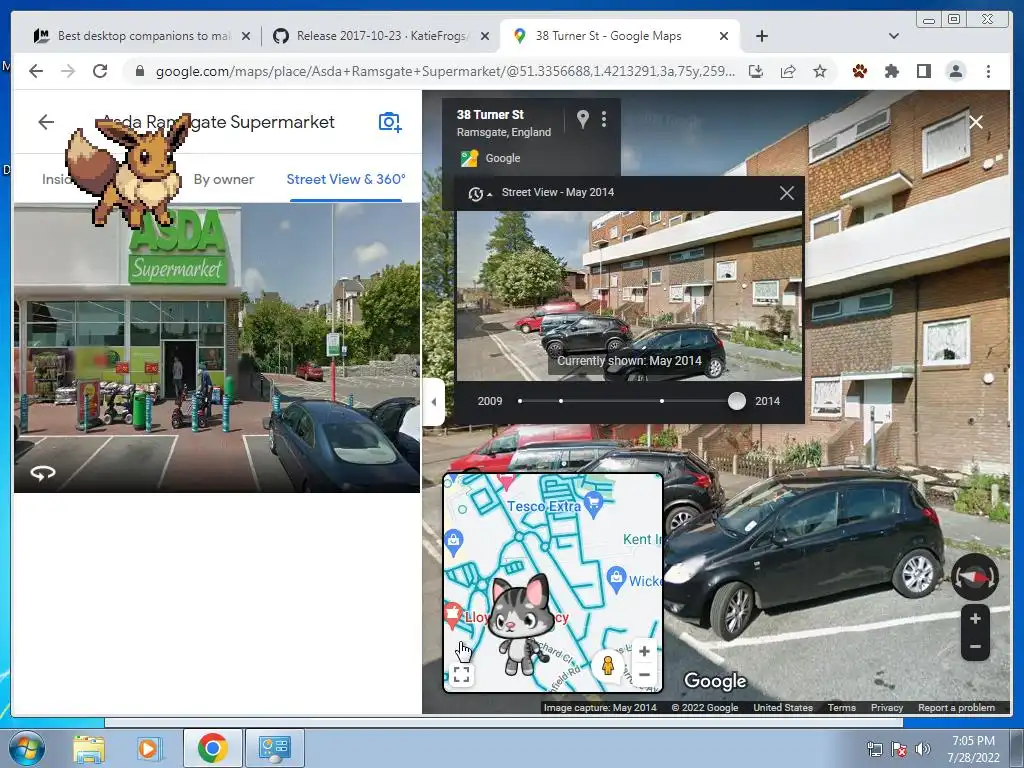This screenshot has height=768, width=1024.
Task: Launch Windows Media Player from taskbar
Action: pos(148,748)
